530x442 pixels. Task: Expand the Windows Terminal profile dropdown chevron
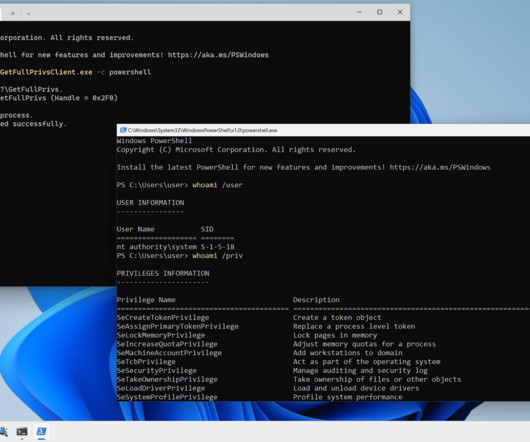click(28, 14)
